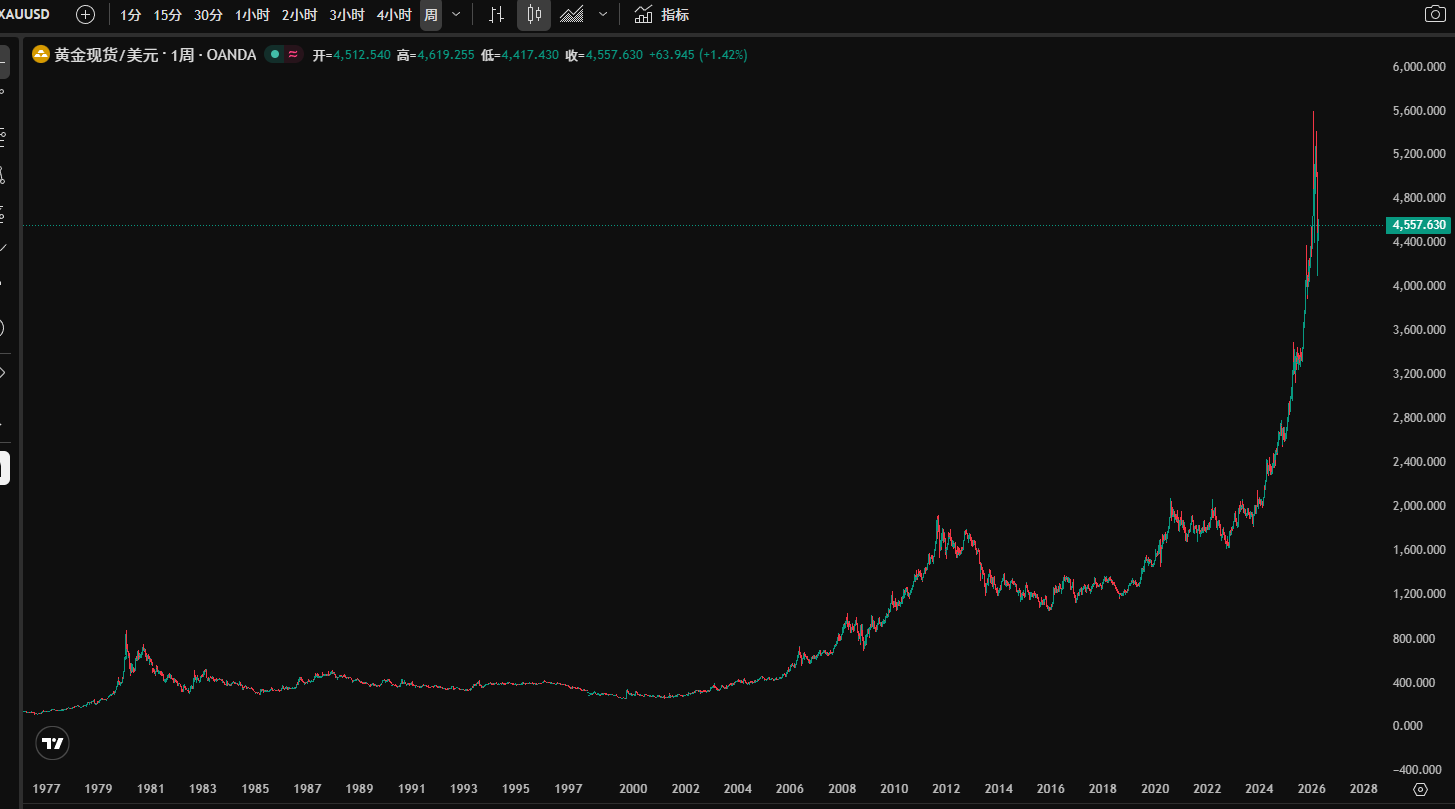1455x809 pixels.
Task: Open chart settings gear at bottom right
Action: (1420, 789)
